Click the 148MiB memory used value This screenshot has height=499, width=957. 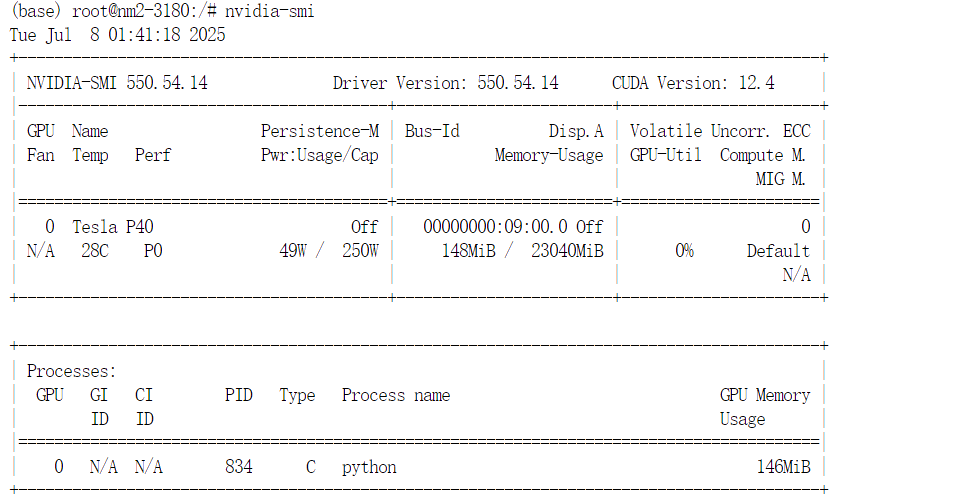469,251
